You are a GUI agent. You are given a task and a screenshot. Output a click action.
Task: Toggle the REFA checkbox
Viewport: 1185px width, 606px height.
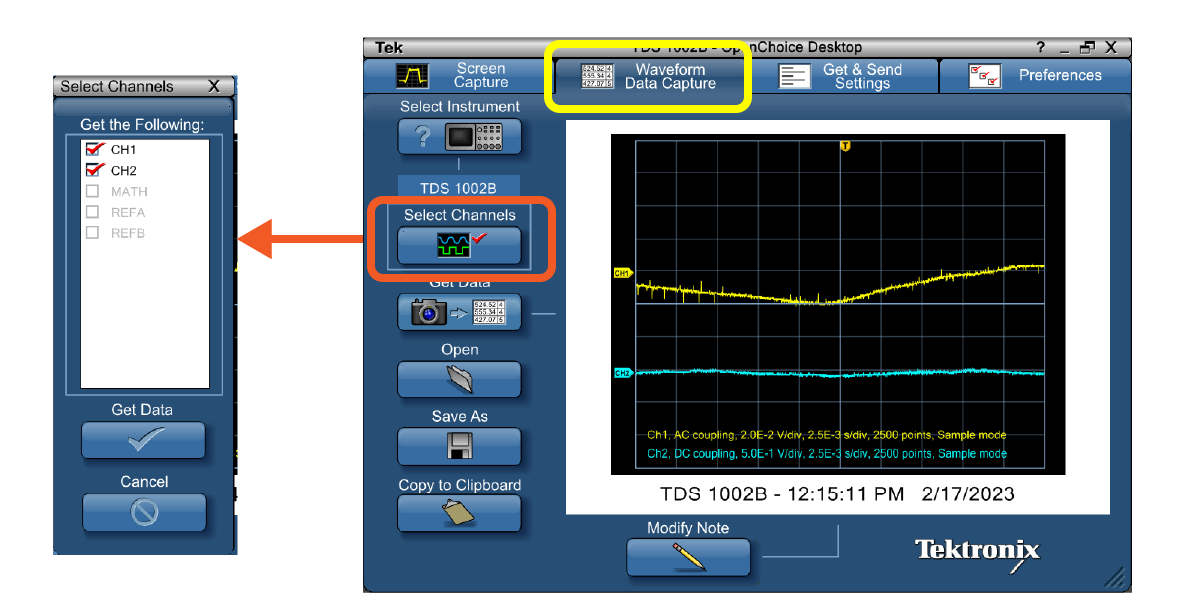tap(92, 212)
